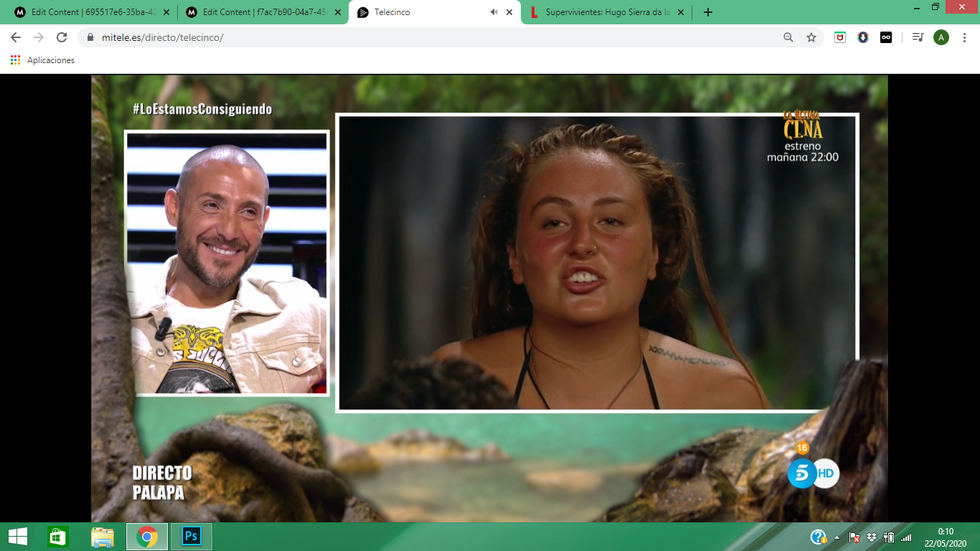Open the zoom magnifier in address bar
This screenshot has height=551, width=980.
pos(788,37)
